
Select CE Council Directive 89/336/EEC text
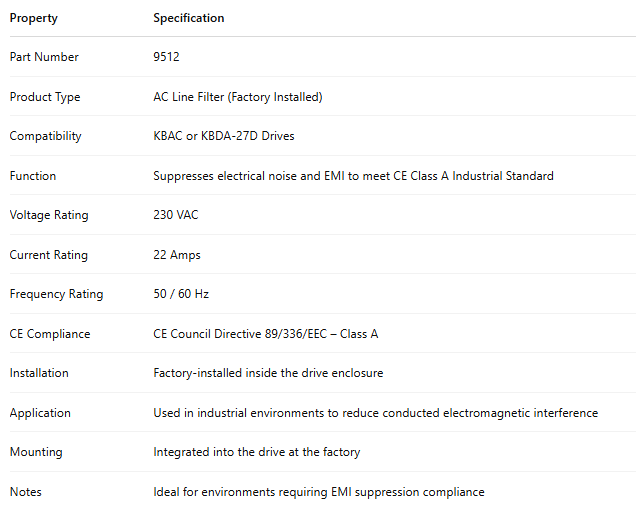coord(265,334)
